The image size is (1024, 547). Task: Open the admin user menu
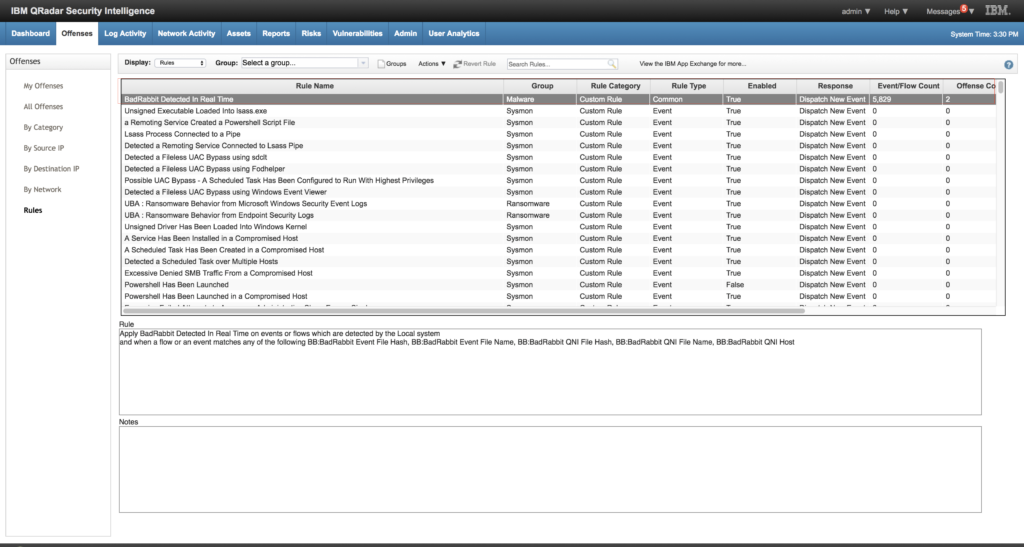pos(856,11)
